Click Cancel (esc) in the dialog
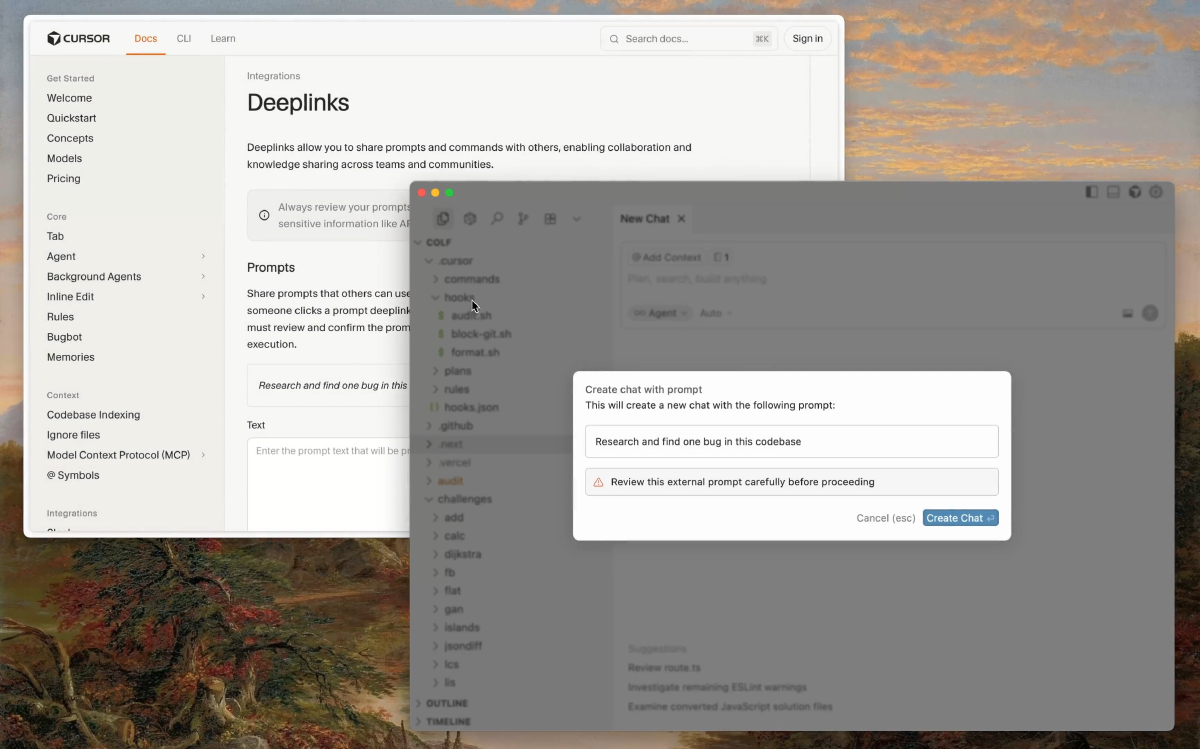The image size is (1200, 749). pyautogui.click(x=885, y=518)
